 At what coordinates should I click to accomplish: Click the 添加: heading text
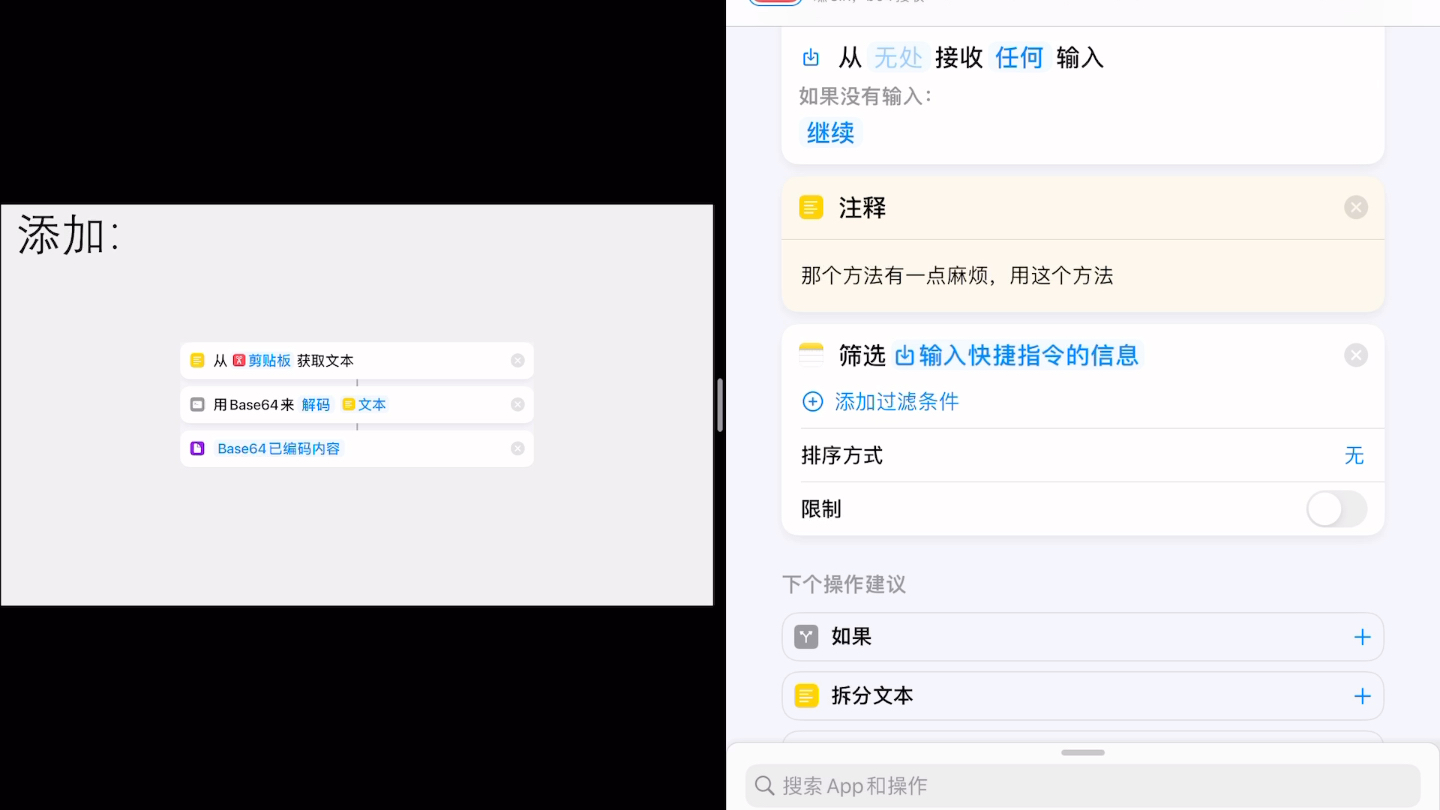point(69,236)
